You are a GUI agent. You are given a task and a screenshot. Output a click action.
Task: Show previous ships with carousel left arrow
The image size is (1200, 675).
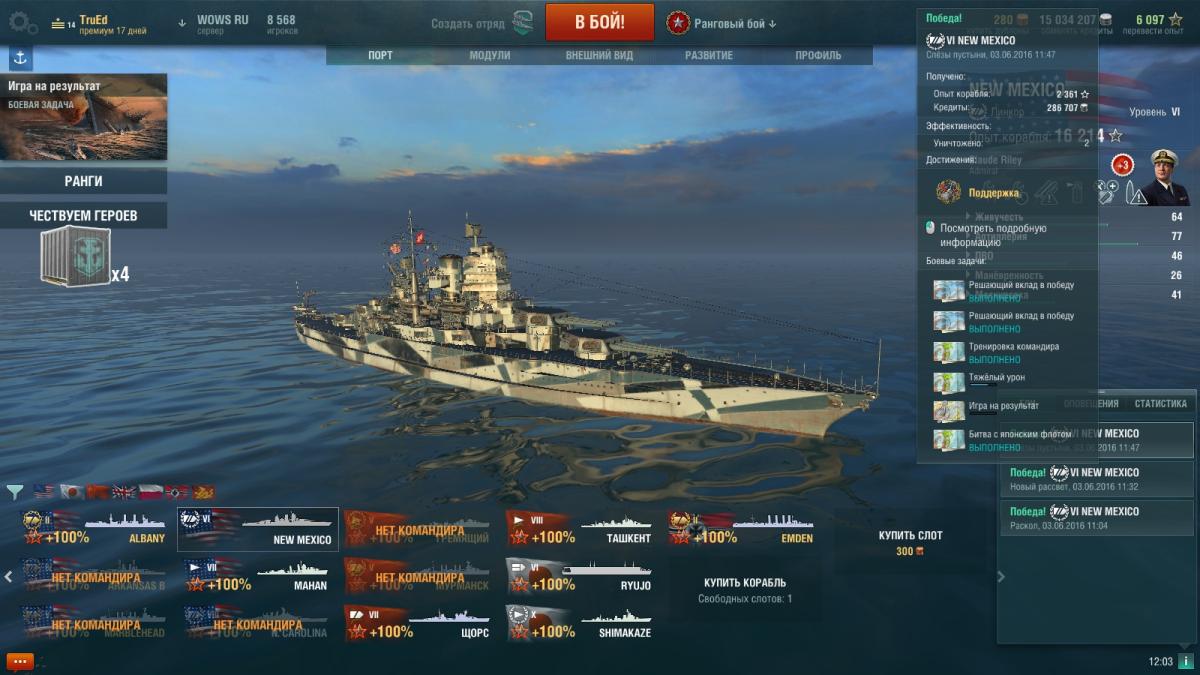[x=9, y=576]
